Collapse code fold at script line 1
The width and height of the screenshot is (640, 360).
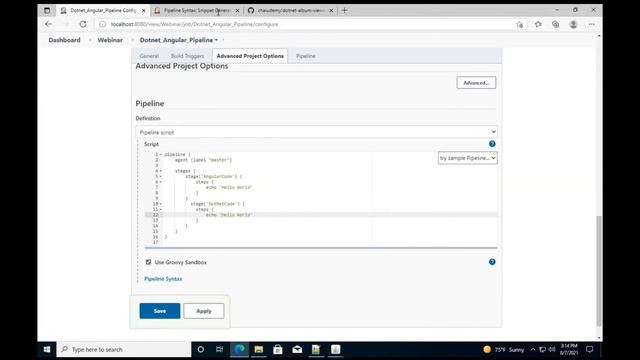click(x=160, y=155)
